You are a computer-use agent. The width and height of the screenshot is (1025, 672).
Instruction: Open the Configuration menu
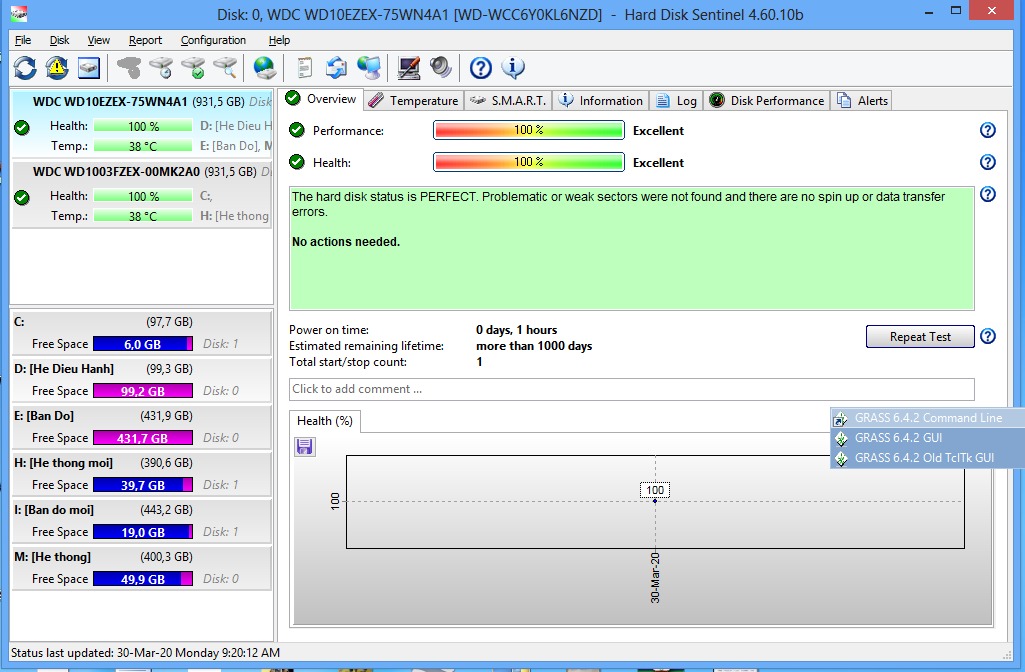pyautogui.click(x=213, y=40)
